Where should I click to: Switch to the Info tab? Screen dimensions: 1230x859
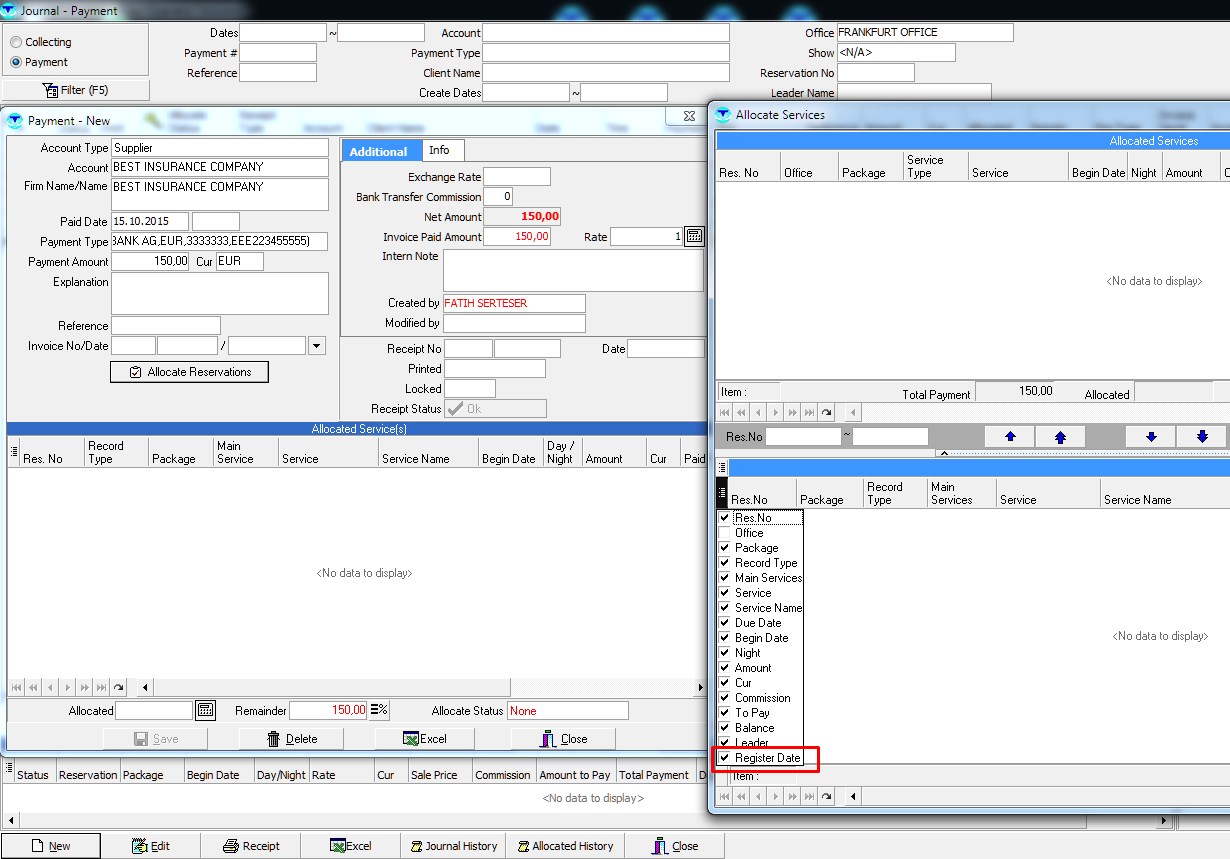[439, 150]
